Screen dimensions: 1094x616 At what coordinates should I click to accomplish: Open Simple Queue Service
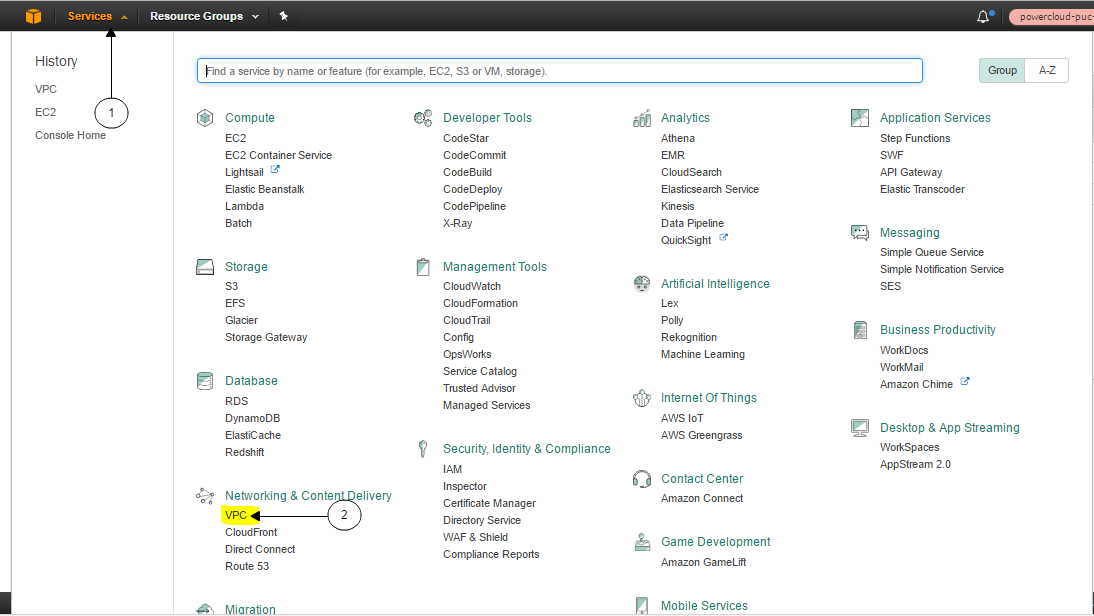pos(931,253)
